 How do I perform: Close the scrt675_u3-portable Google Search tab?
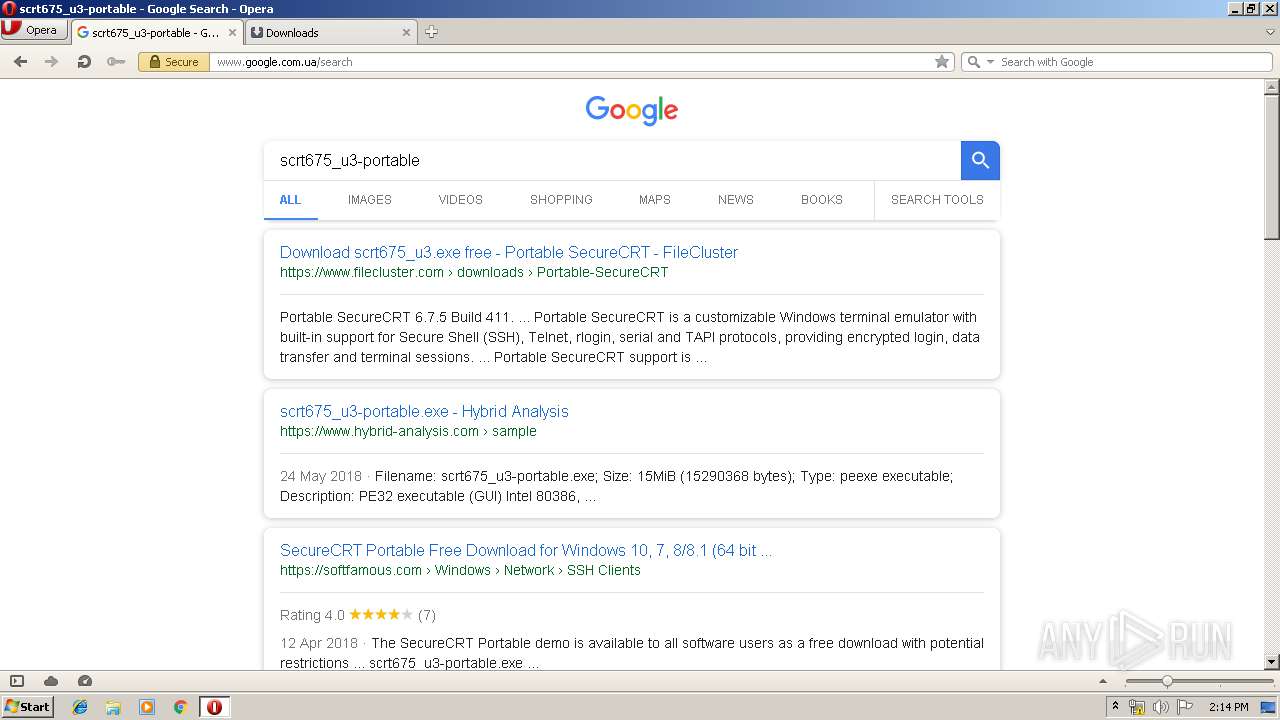pos(232,32)
